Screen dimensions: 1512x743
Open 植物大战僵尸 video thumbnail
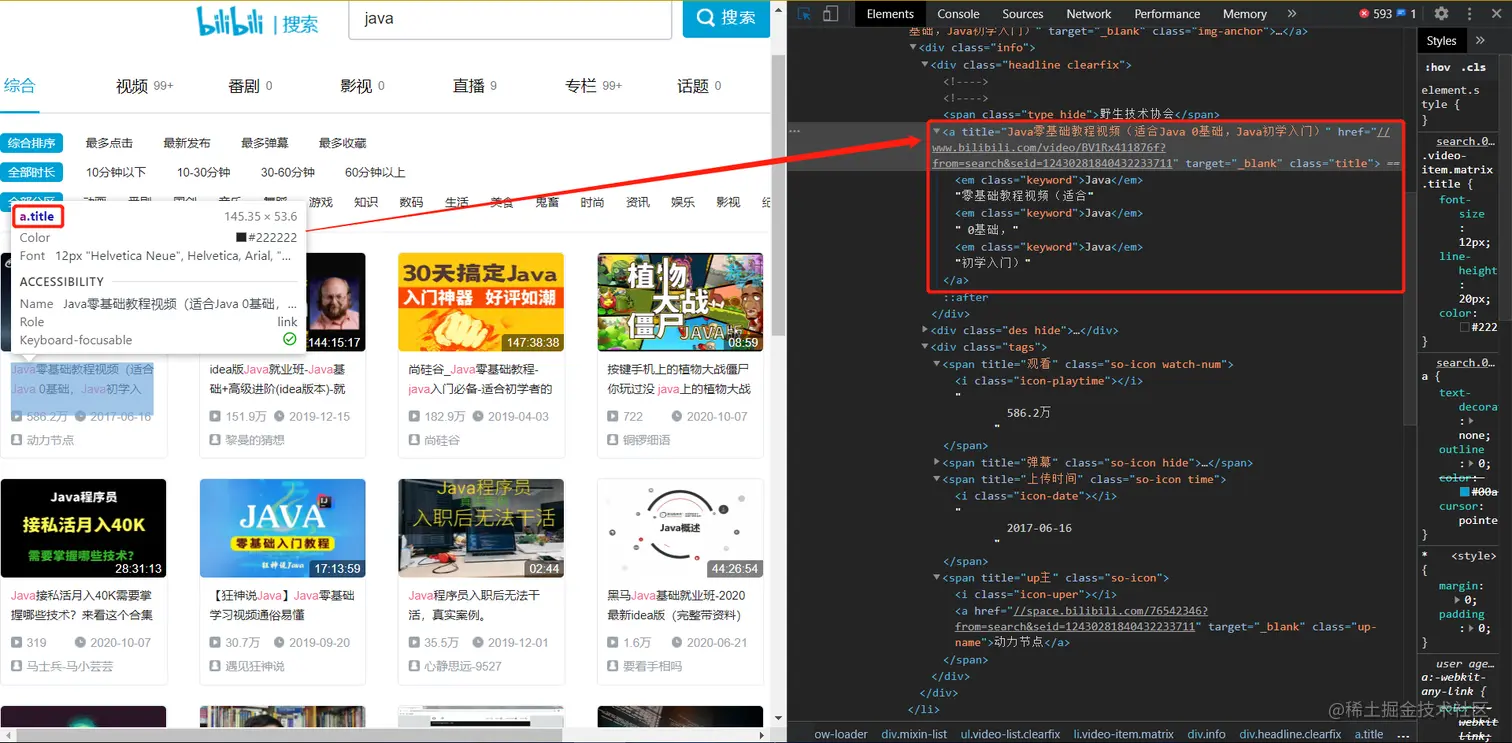coord(680,302)
